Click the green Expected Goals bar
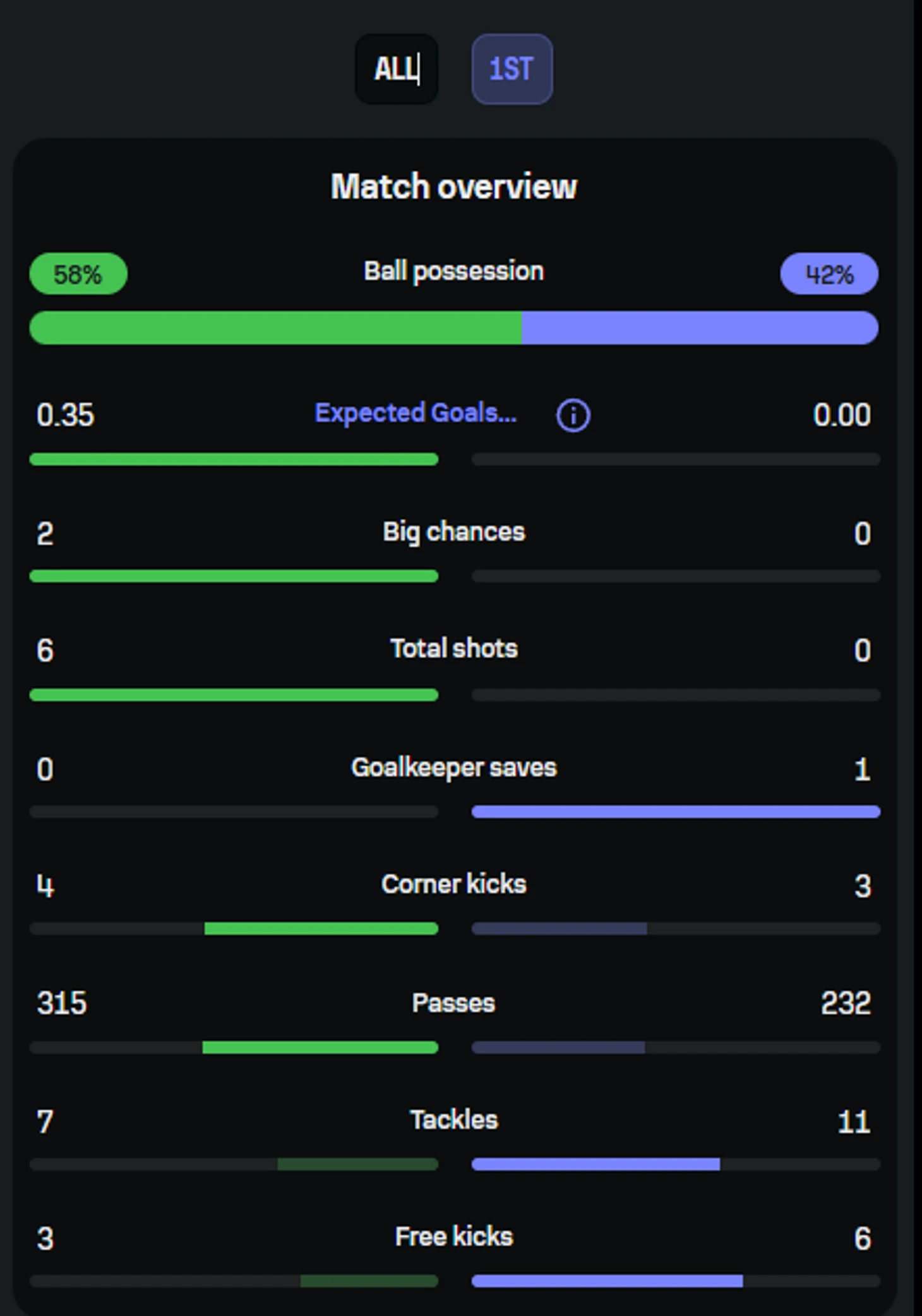 click(x=234, y=459)
